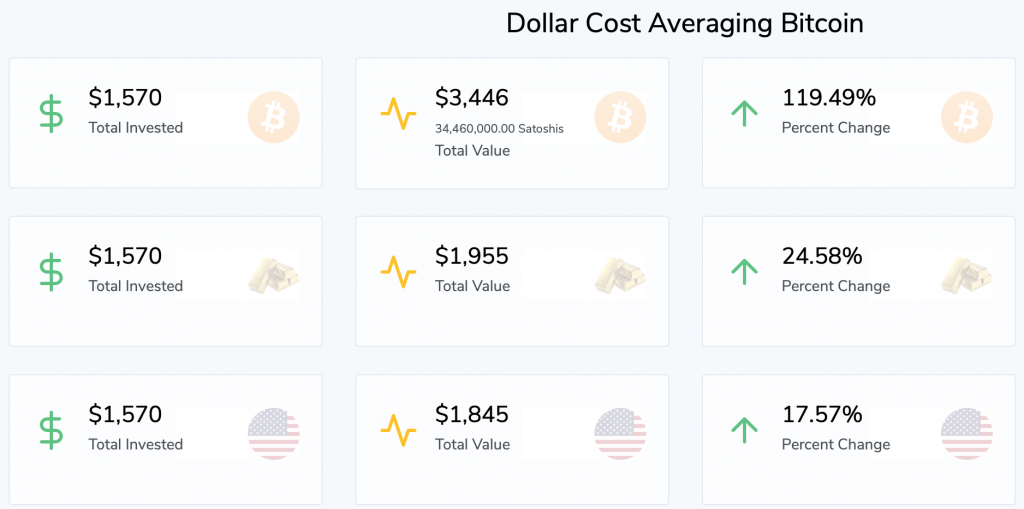
Task: Click the yellow pulse icon beside $3,446
Action: [398, 114]
